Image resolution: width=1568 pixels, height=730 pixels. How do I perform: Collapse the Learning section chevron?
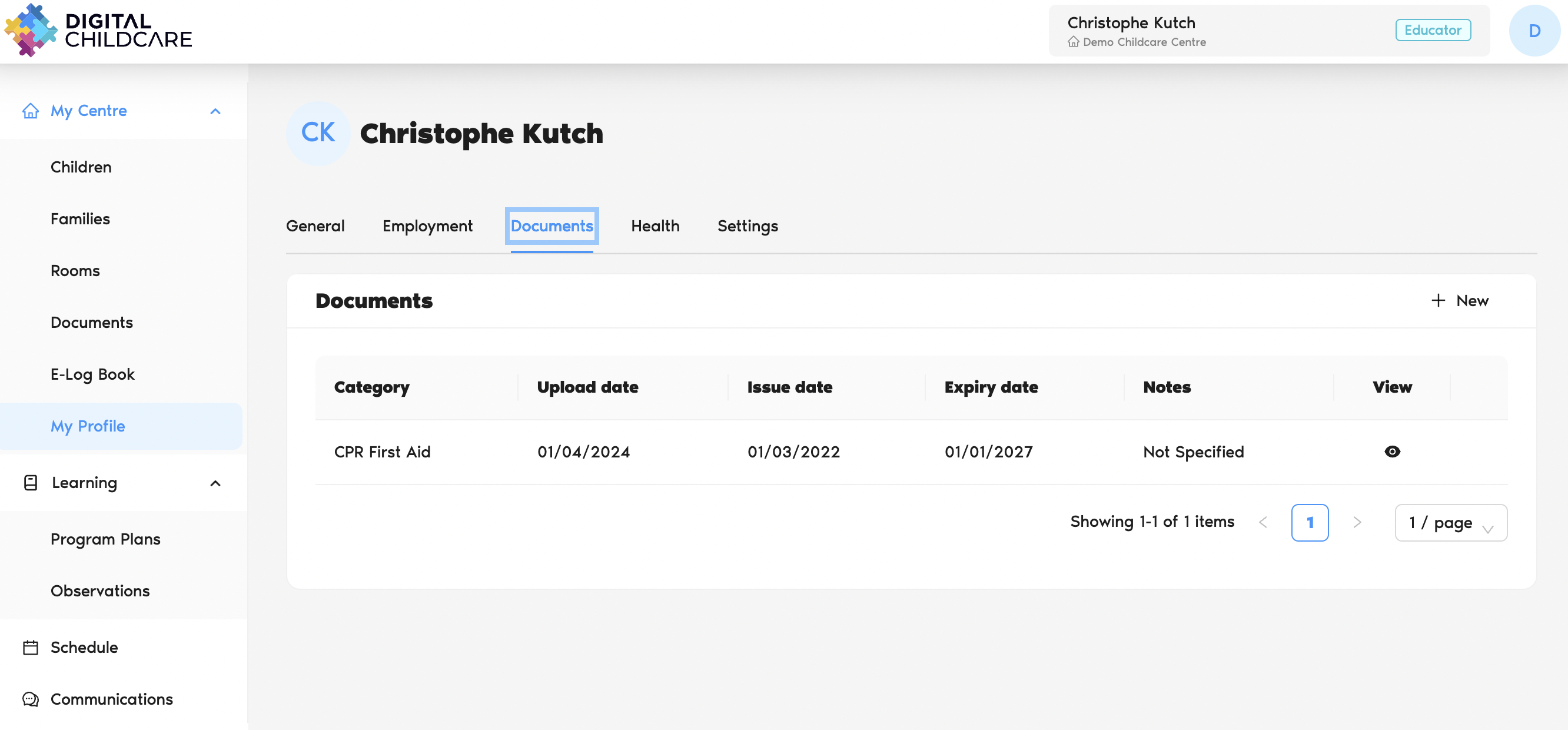(215, 483)
